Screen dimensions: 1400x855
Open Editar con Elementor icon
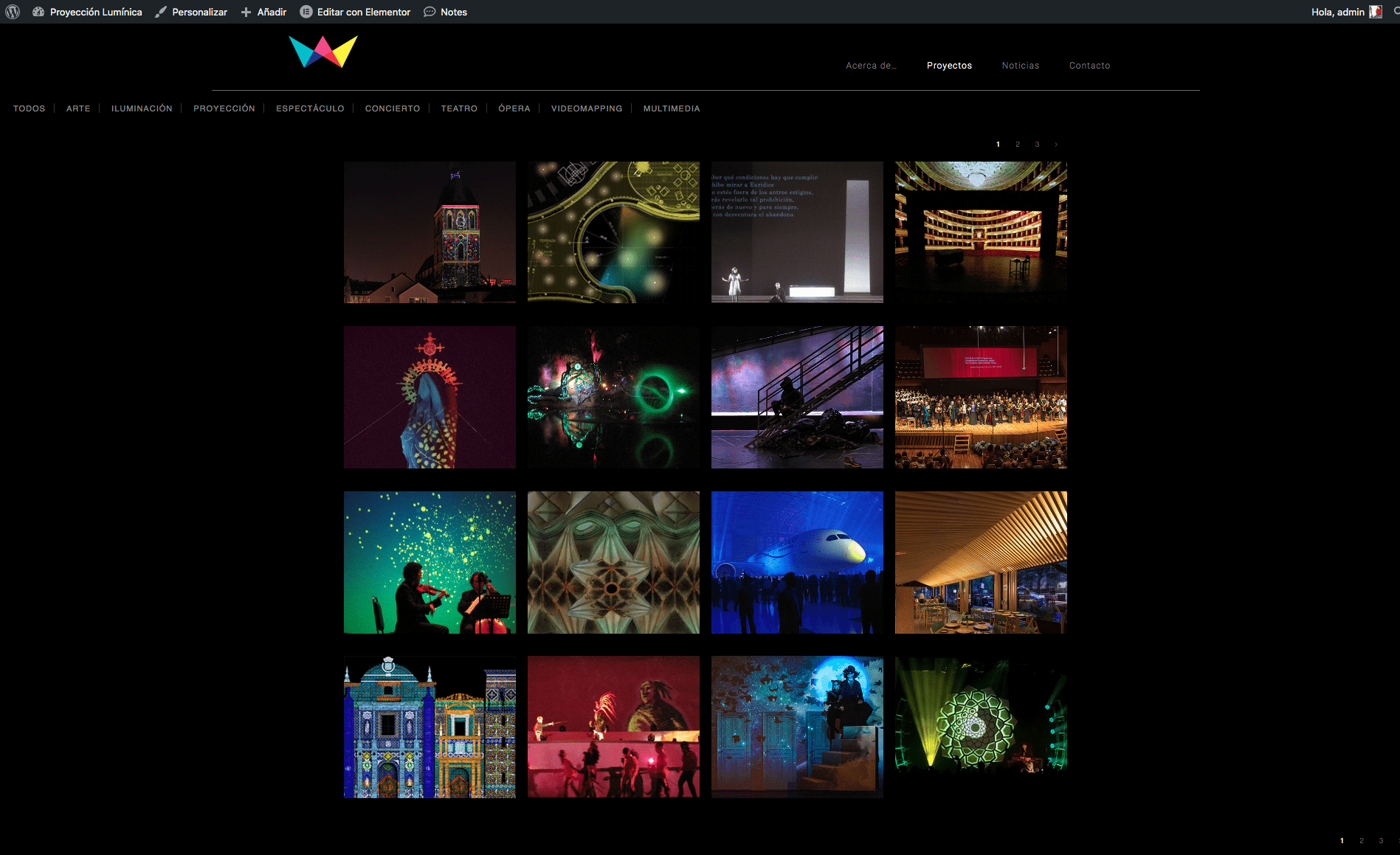(x=306, y=12)
